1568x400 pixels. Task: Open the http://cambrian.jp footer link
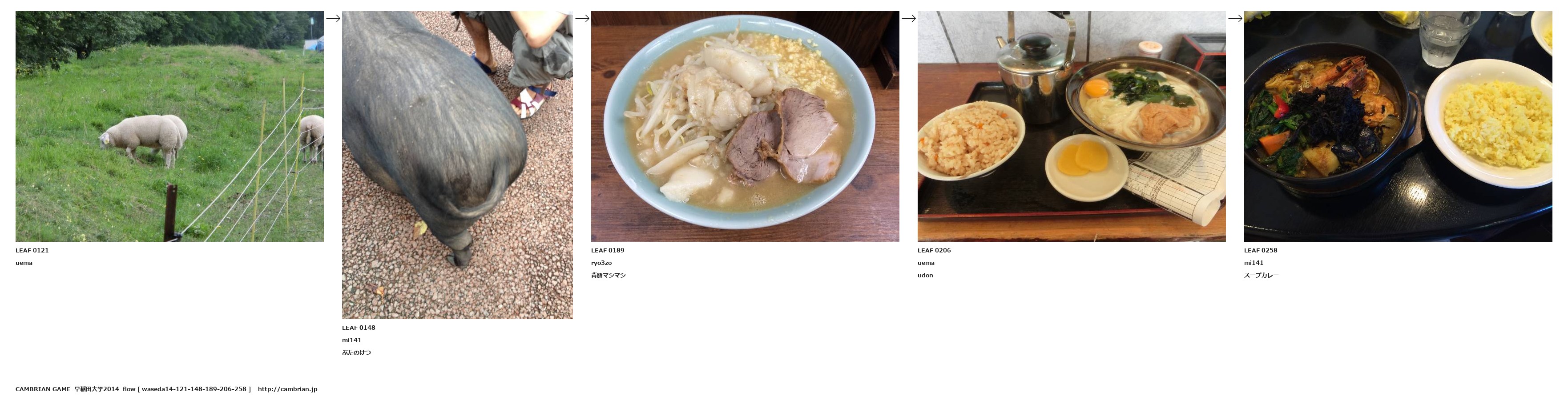pos(287,389)
